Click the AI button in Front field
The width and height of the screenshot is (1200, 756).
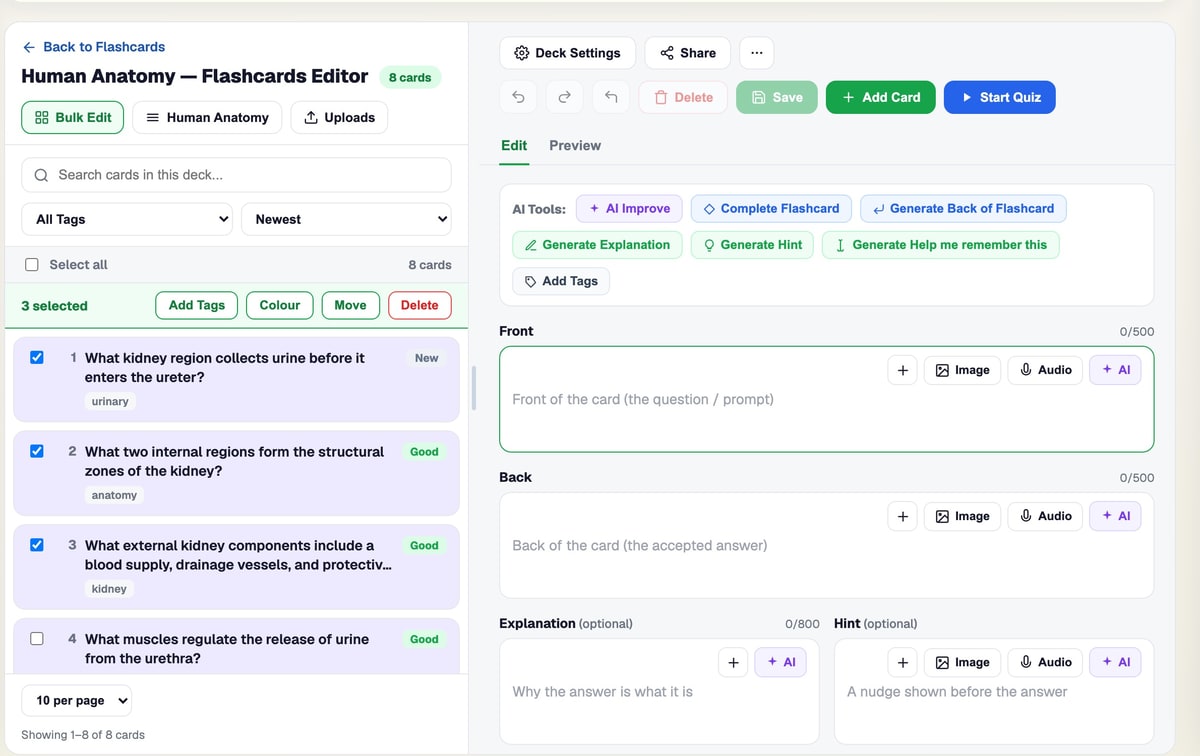coord(1115,370)
